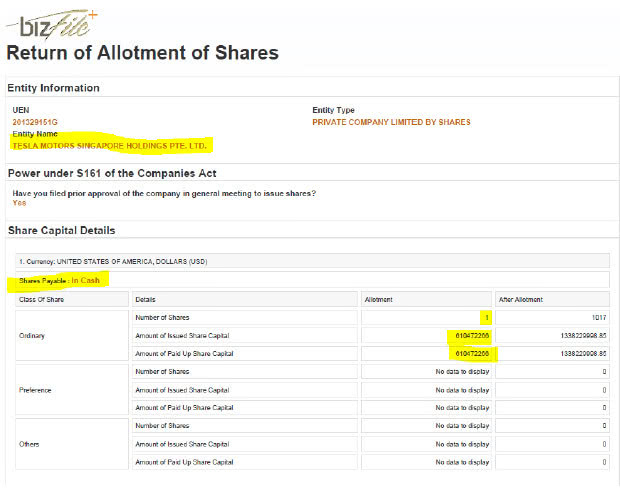
Task: Select the UEN value 201329151G
Action: 35,122
